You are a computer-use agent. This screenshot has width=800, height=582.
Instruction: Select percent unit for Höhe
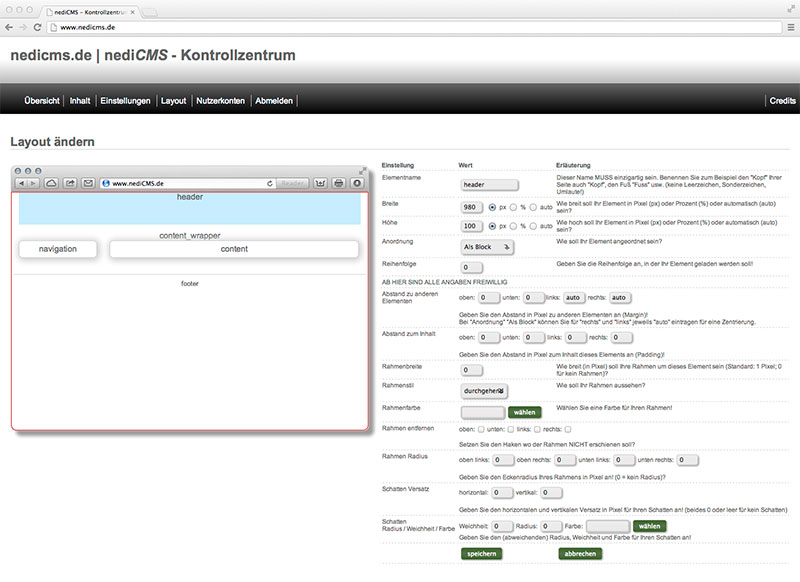click(513, 226)
